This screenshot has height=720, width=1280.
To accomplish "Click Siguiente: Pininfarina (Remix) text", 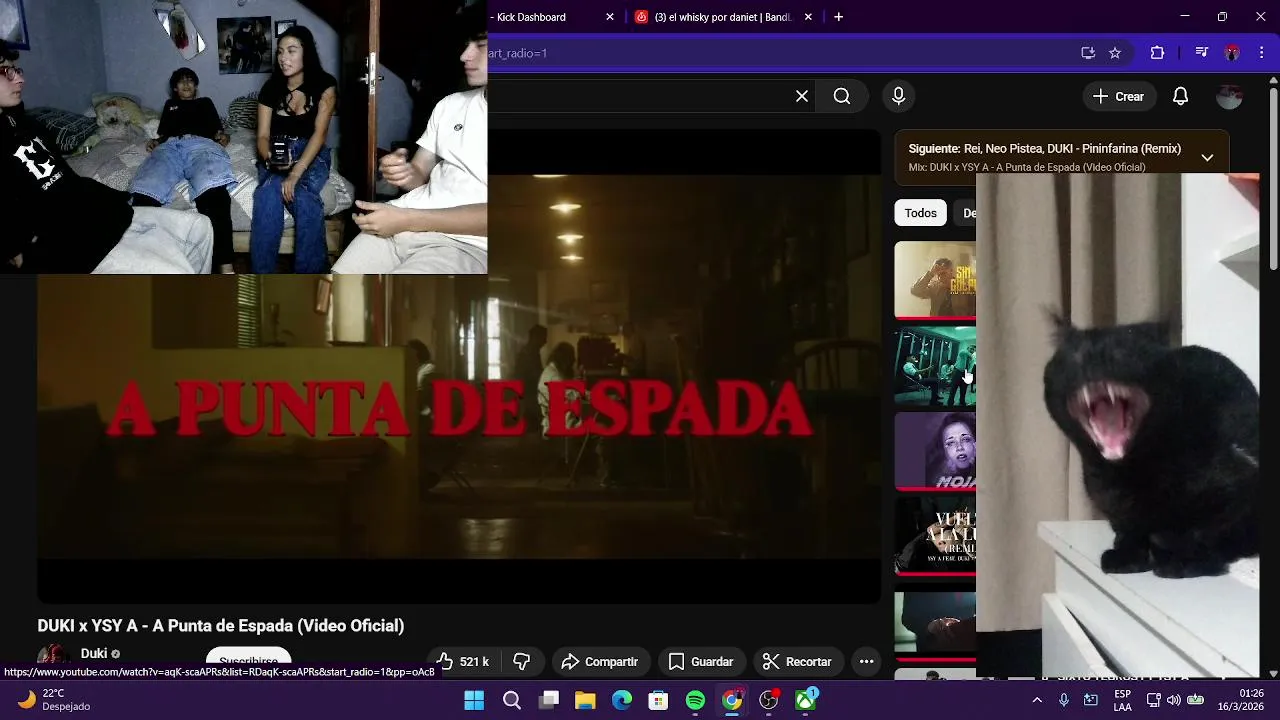I will (1045, 148).
